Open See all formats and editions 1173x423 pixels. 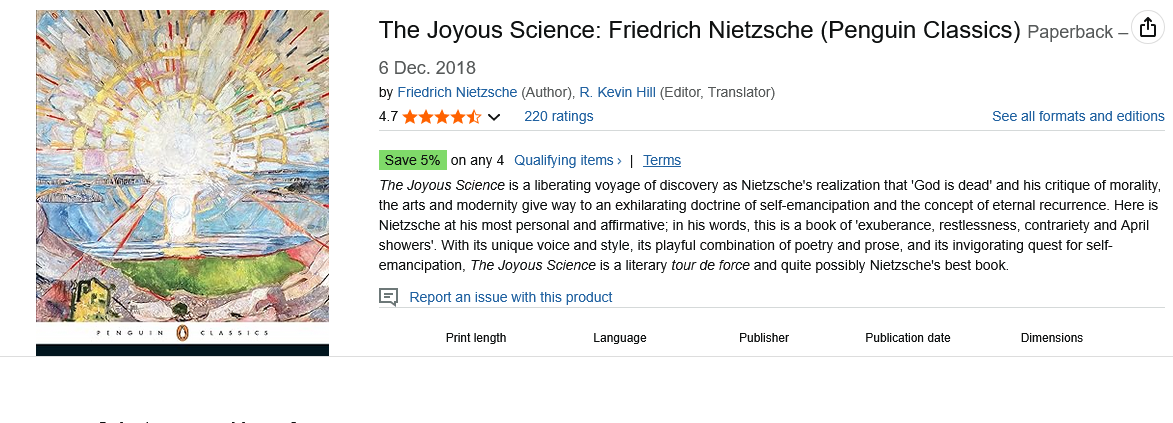(1078, 116)
